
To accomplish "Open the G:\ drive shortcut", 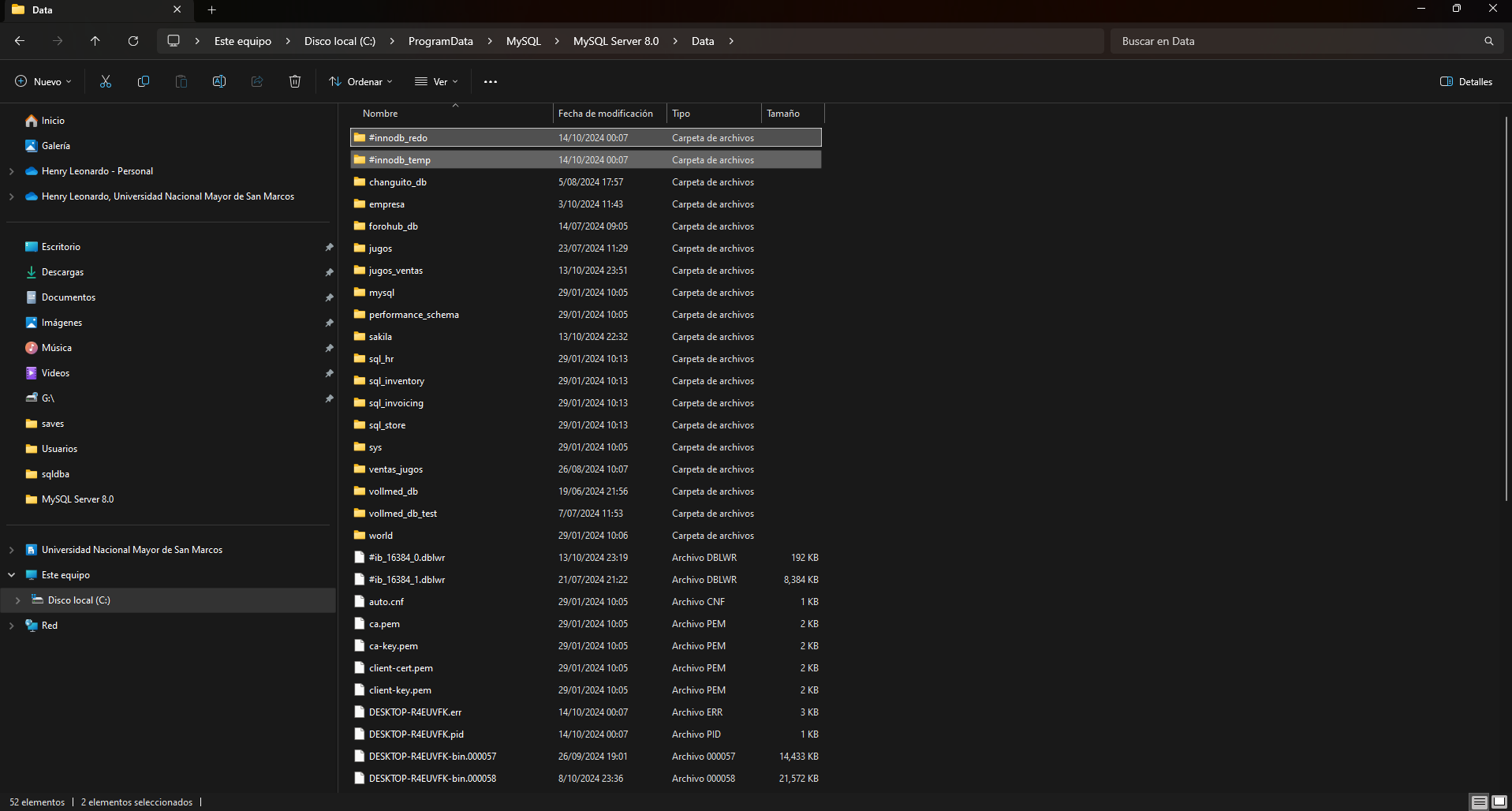I will [47, 398].
